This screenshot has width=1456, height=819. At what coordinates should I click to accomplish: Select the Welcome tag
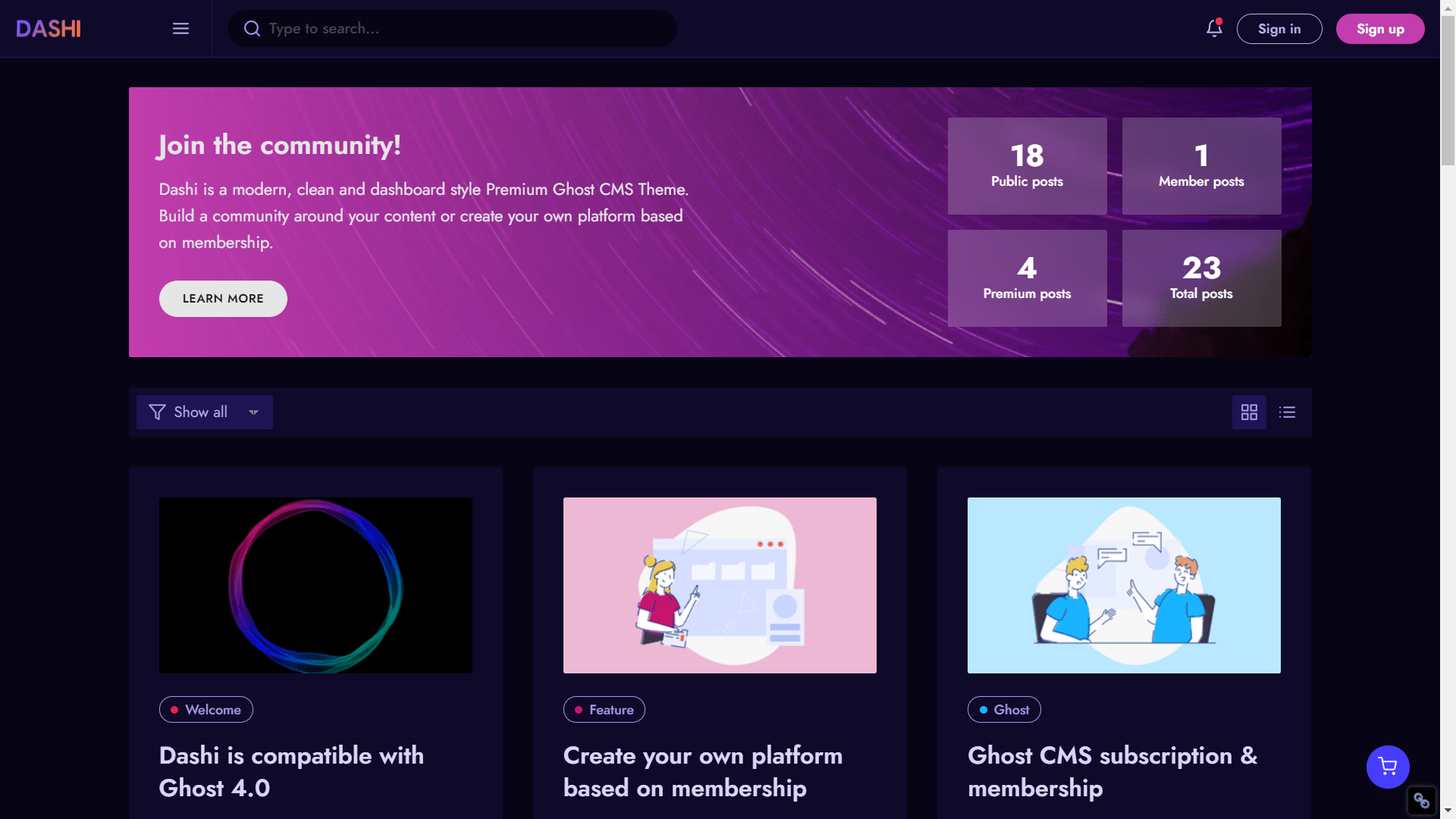point(206,710)
